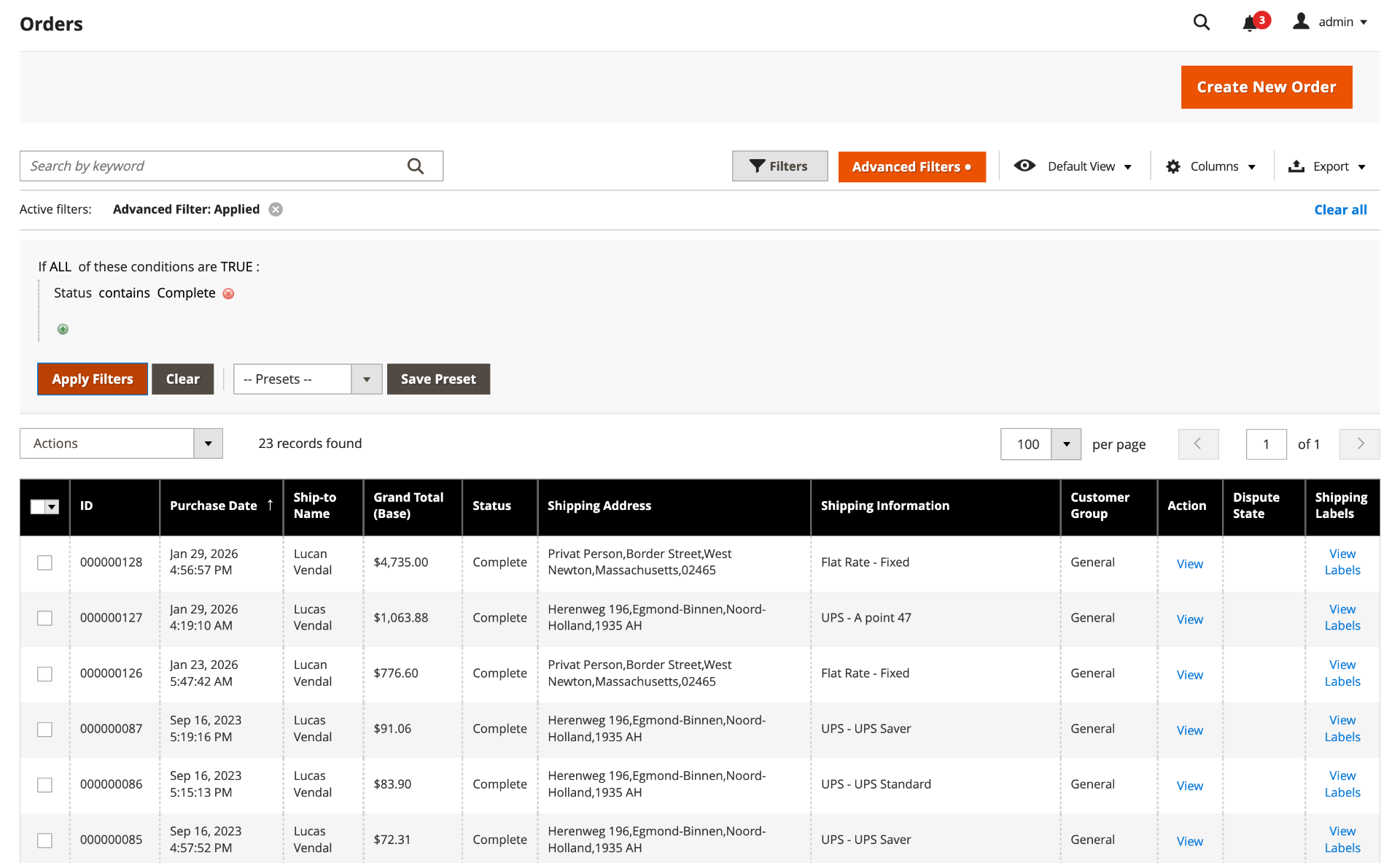Click the ALL aggregator in condition
This screenshot has height=863, width=1400.
[61, 267]
